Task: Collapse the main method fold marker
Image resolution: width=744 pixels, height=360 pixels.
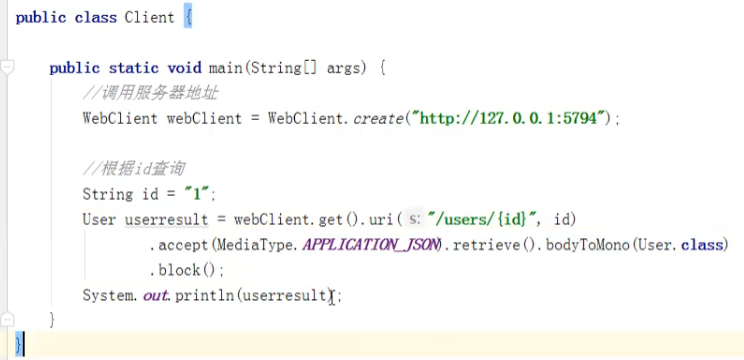Action: point(7,67)
